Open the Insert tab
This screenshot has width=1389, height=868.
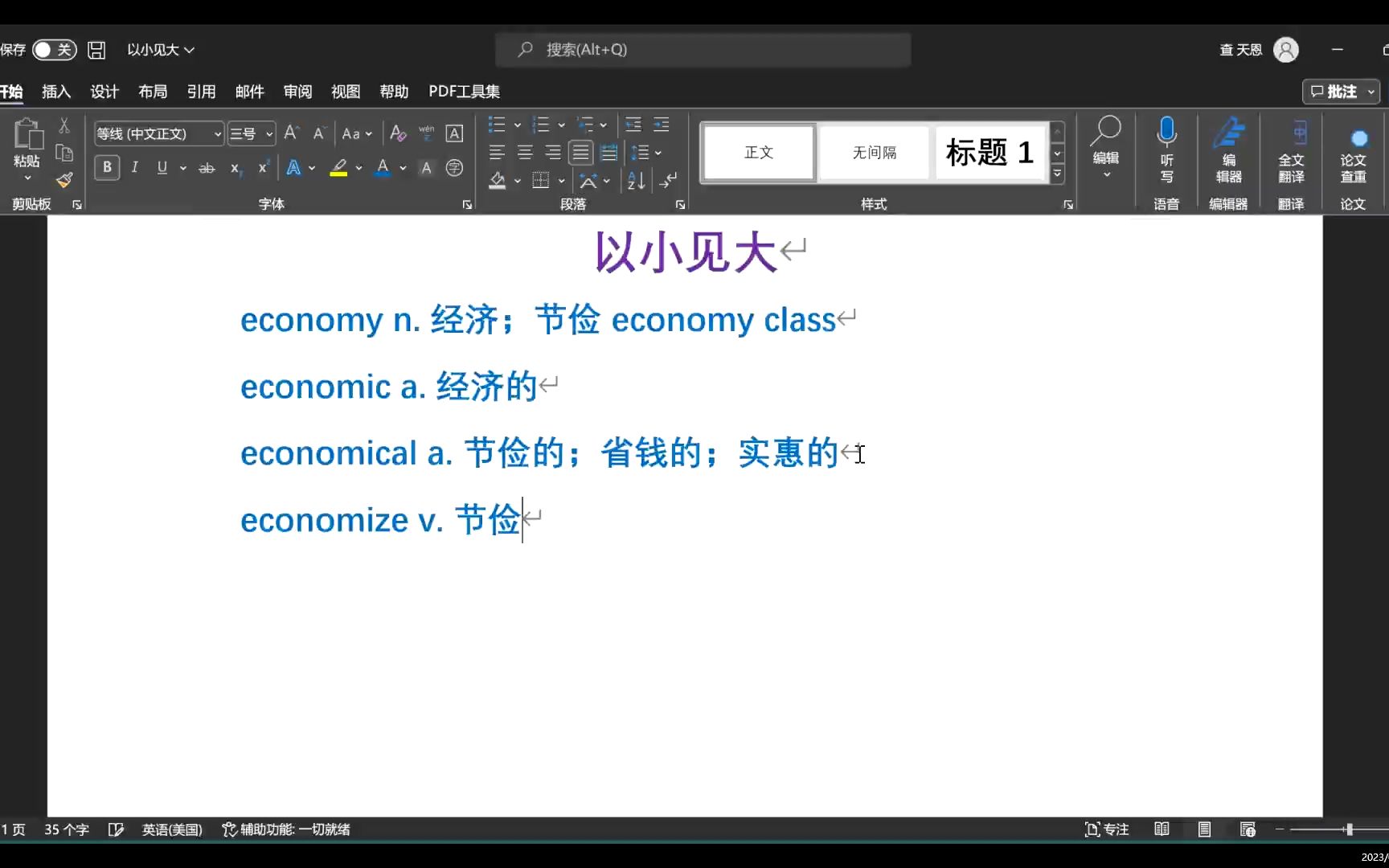pos(56,92)
